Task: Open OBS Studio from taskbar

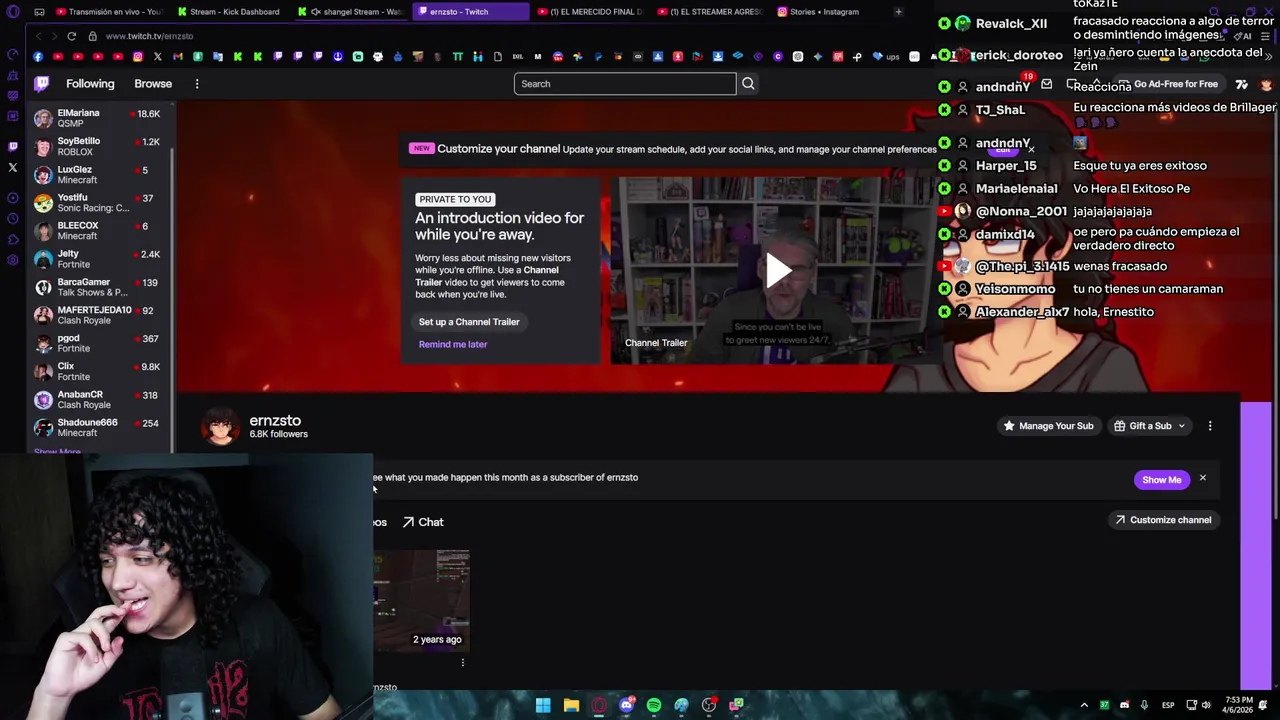Action: (x=709, y=705)
